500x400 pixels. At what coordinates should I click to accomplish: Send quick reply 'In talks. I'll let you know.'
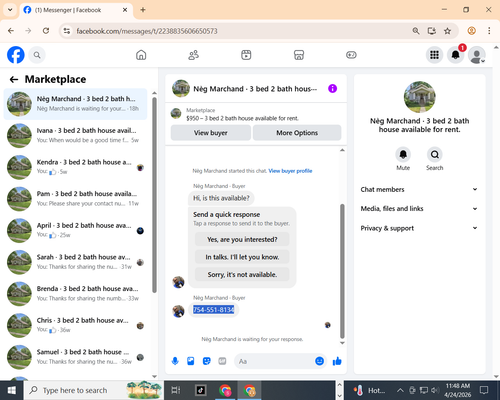[x=242, y=257]
